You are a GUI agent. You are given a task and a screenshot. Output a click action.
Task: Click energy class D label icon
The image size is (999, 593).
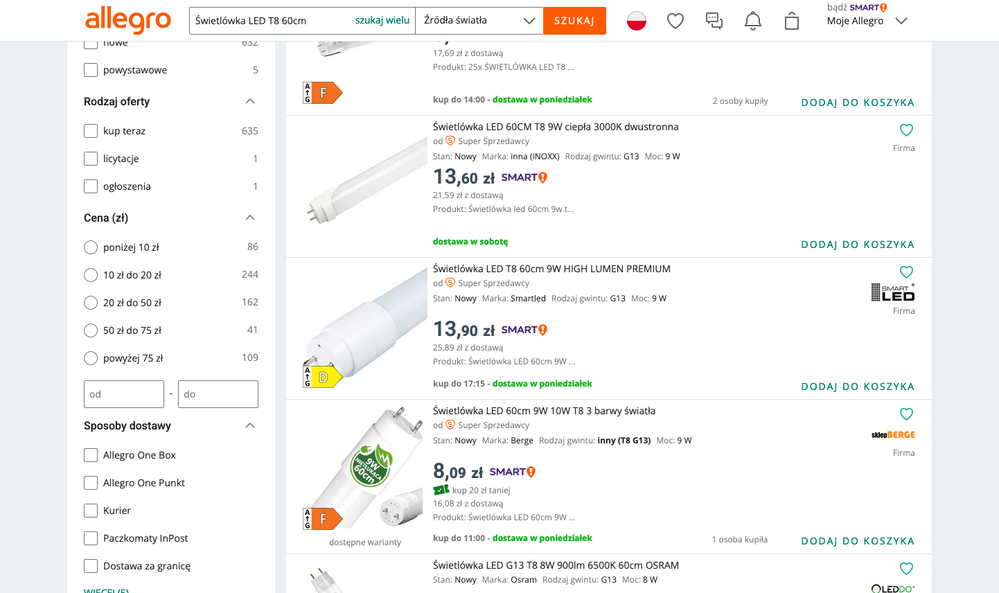(x=323, y=377)
